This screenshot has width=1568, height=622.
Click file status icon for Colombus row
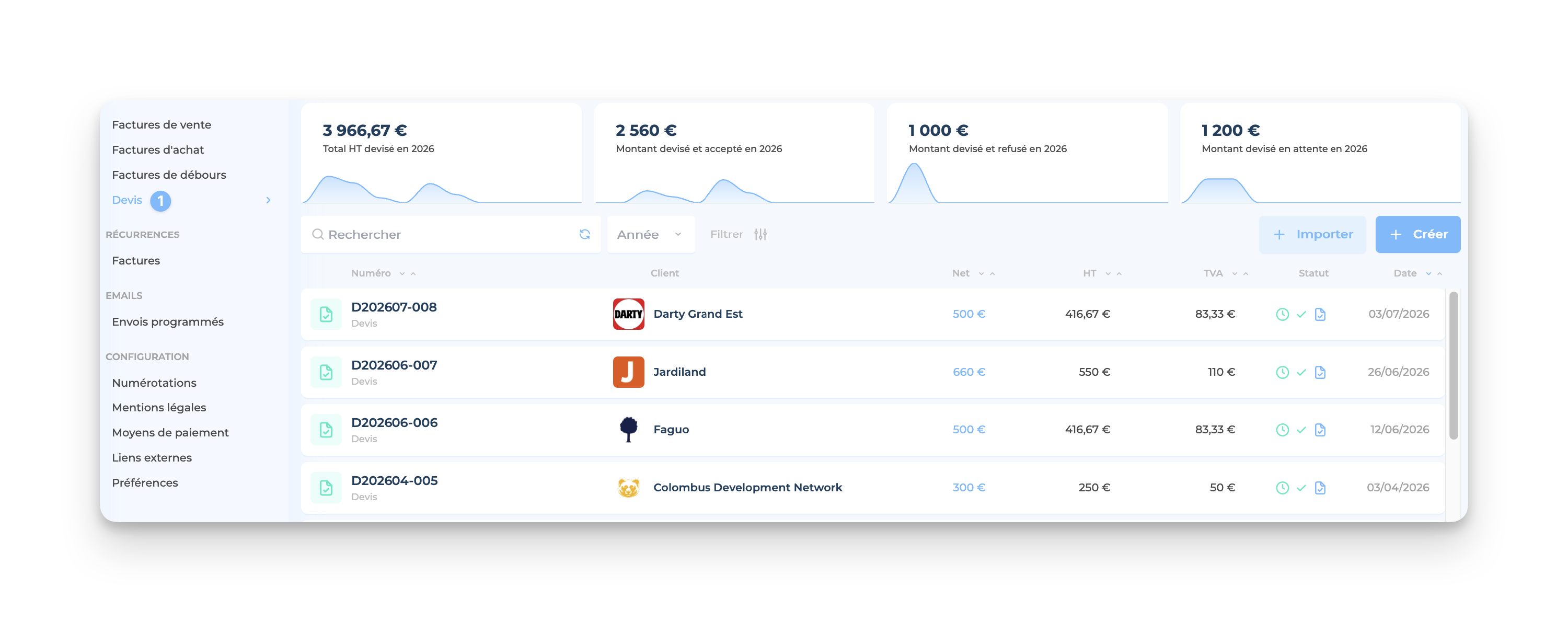[x=1320, y=488]
